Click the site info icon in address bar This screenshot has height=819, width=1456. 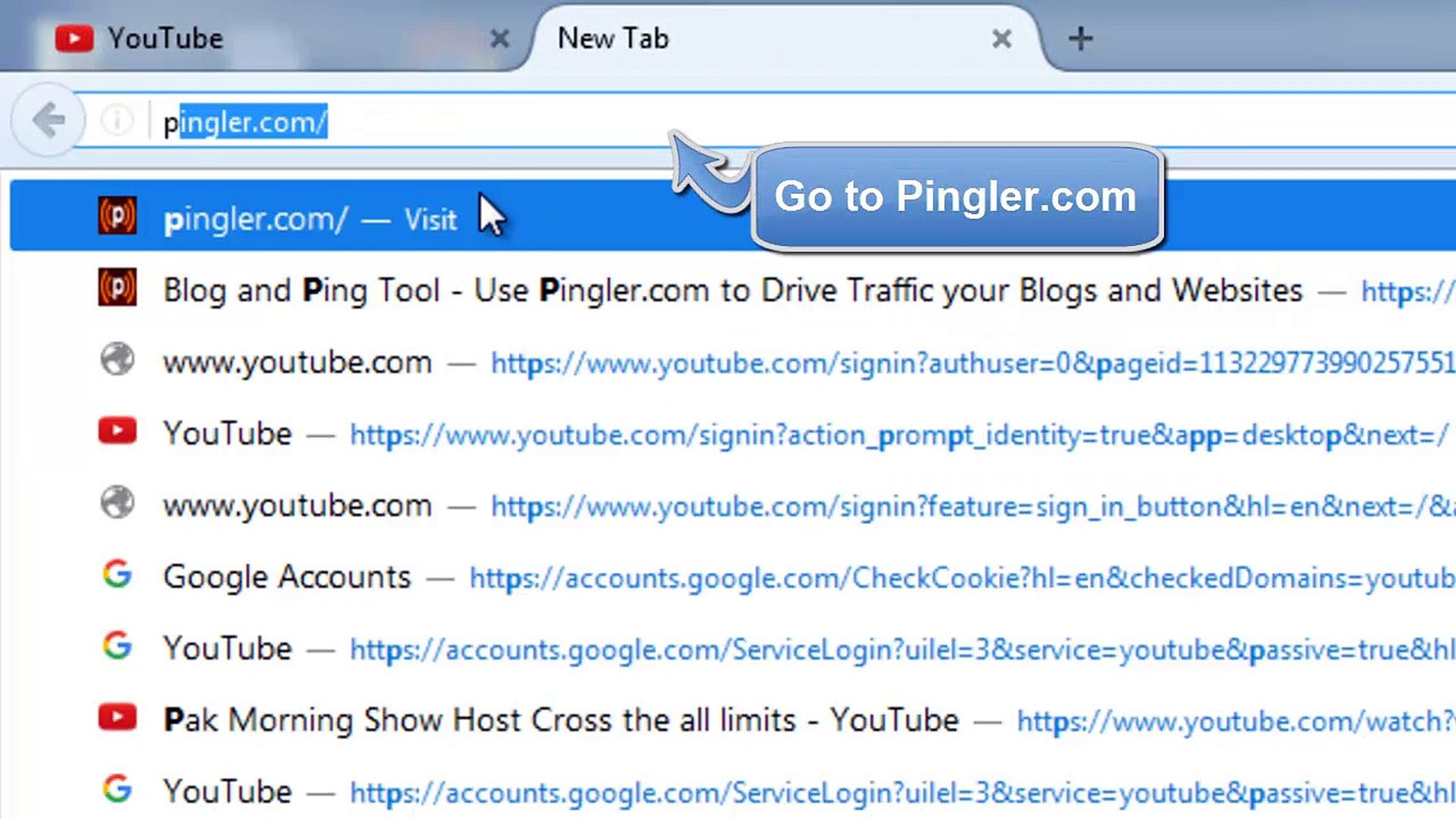point(117,120)
